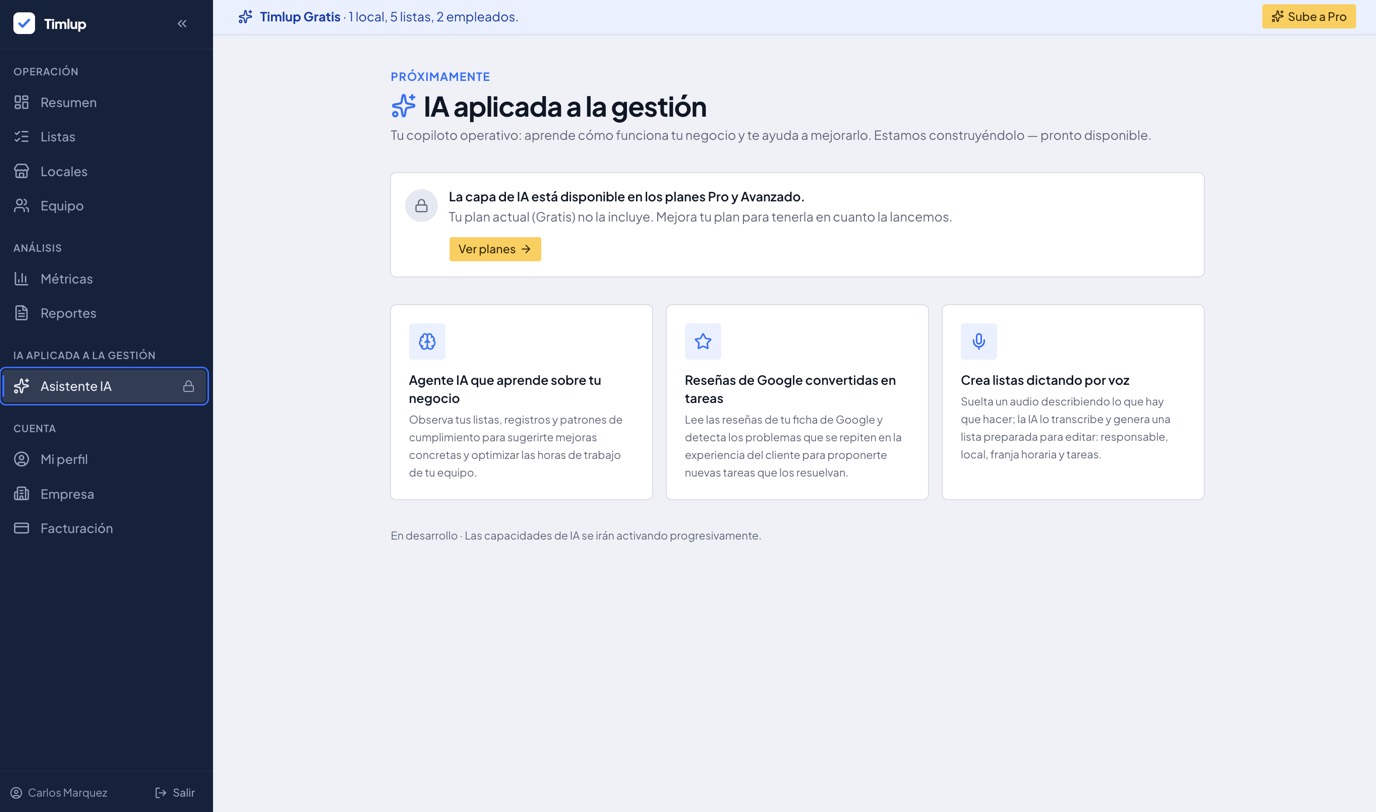Open Resumen in the sidebar
The width and height of the screenshot is (1376, 812).
[x=105, y=102]
